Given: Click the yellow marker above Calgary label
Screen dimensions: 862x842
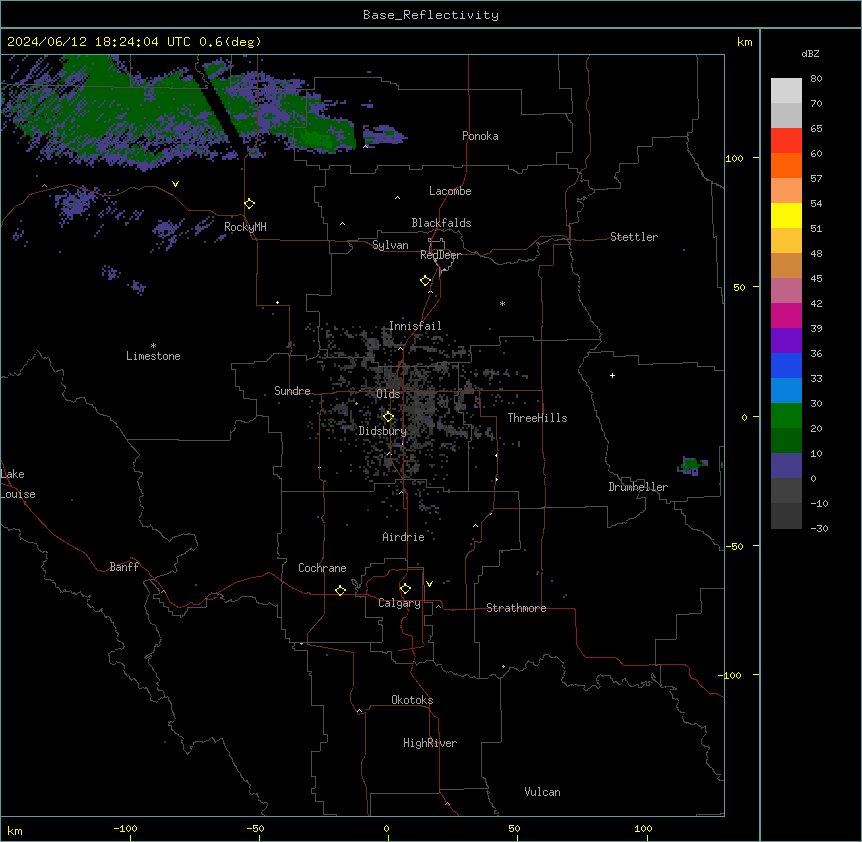Looking at the screenshot, I should 405,589.
